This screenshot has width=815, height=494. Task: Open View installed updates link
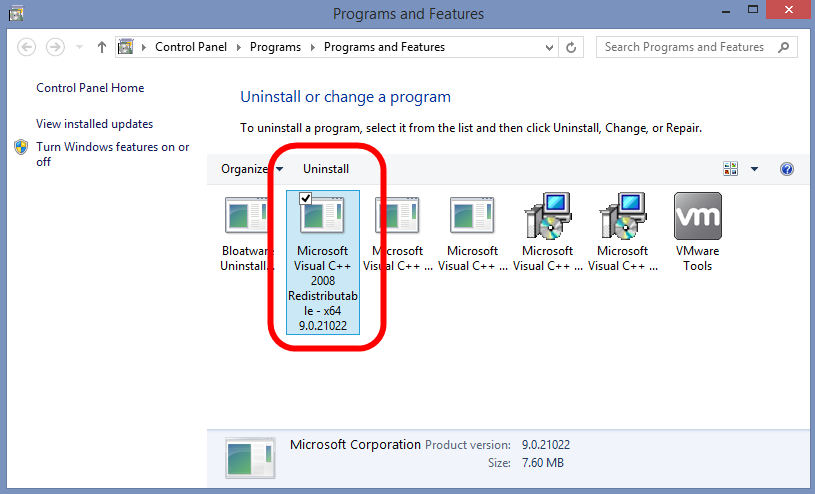point(95,124)
